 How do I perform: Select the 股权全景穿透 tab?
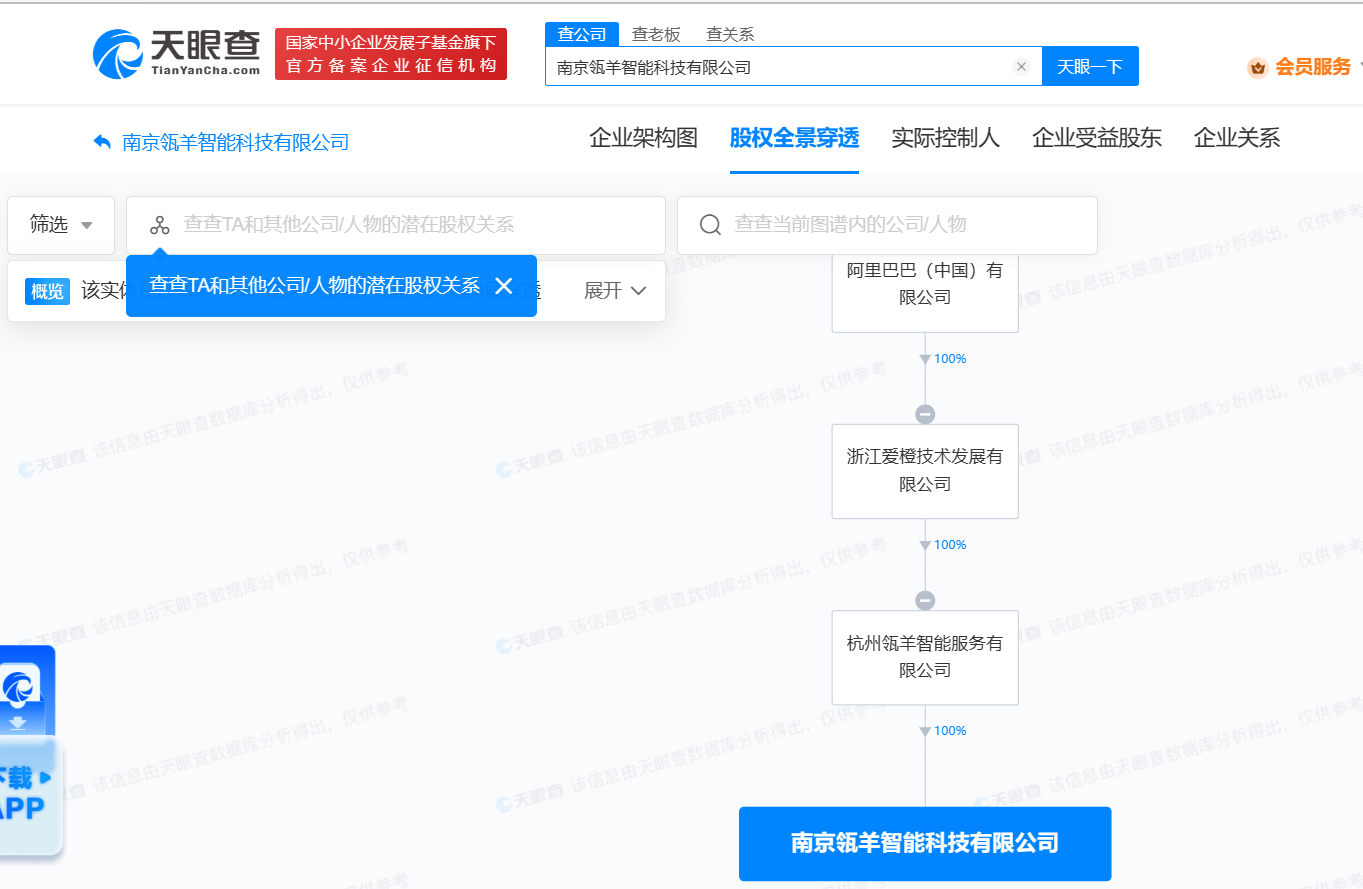[794, 138]
